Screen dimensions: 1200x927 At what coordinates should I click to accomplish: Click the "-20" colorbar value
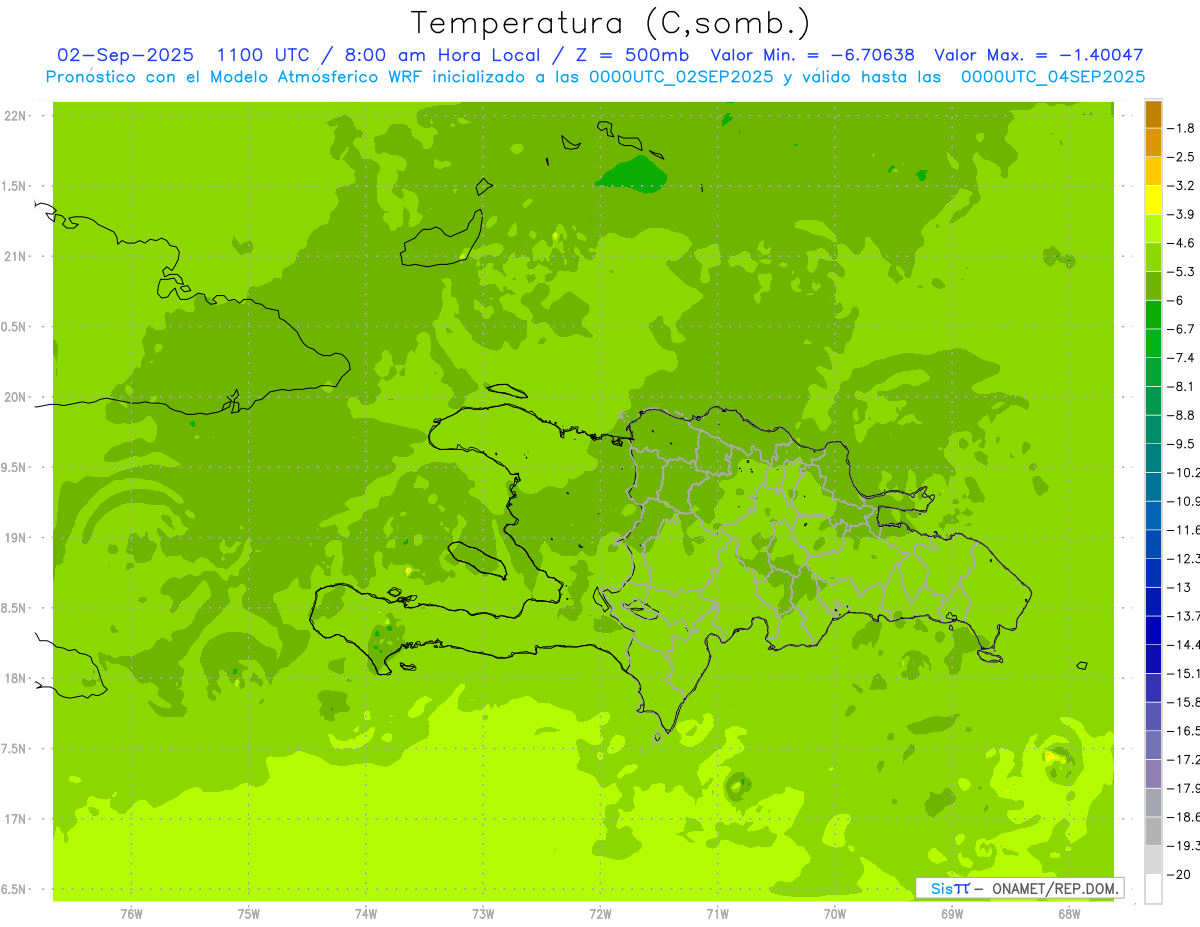pyautogui.click(x=1178, y=874)
